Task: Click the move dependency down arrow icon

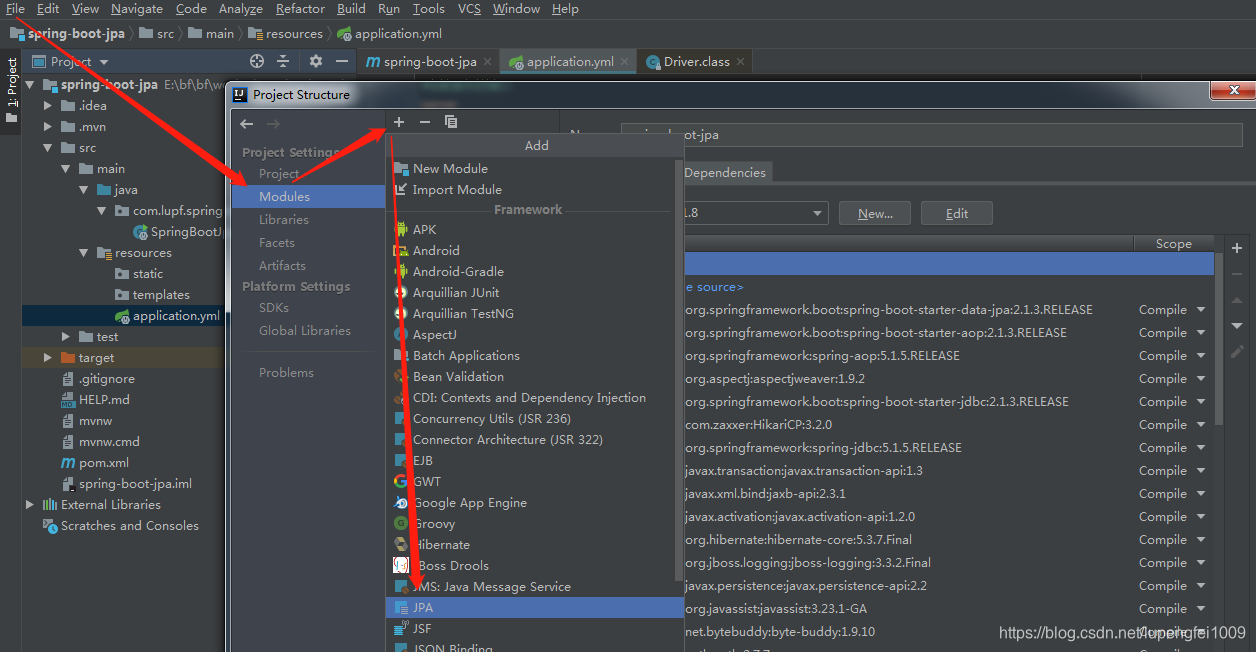Action: 1237,326
